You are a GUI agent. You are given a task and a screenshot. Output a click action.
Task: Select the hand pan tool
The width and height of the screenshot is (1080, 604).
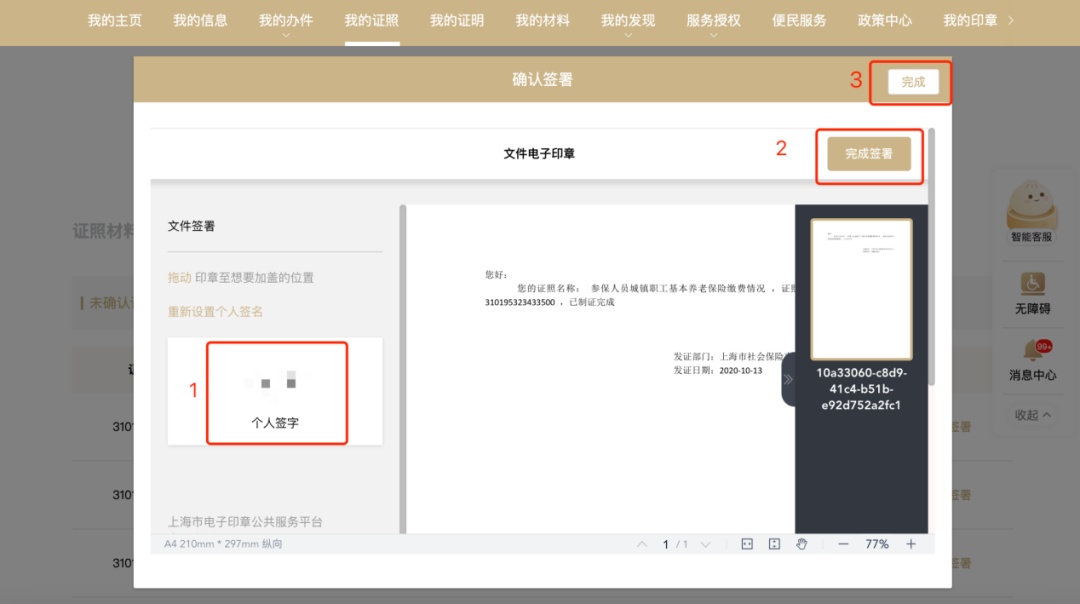point(801,544)
